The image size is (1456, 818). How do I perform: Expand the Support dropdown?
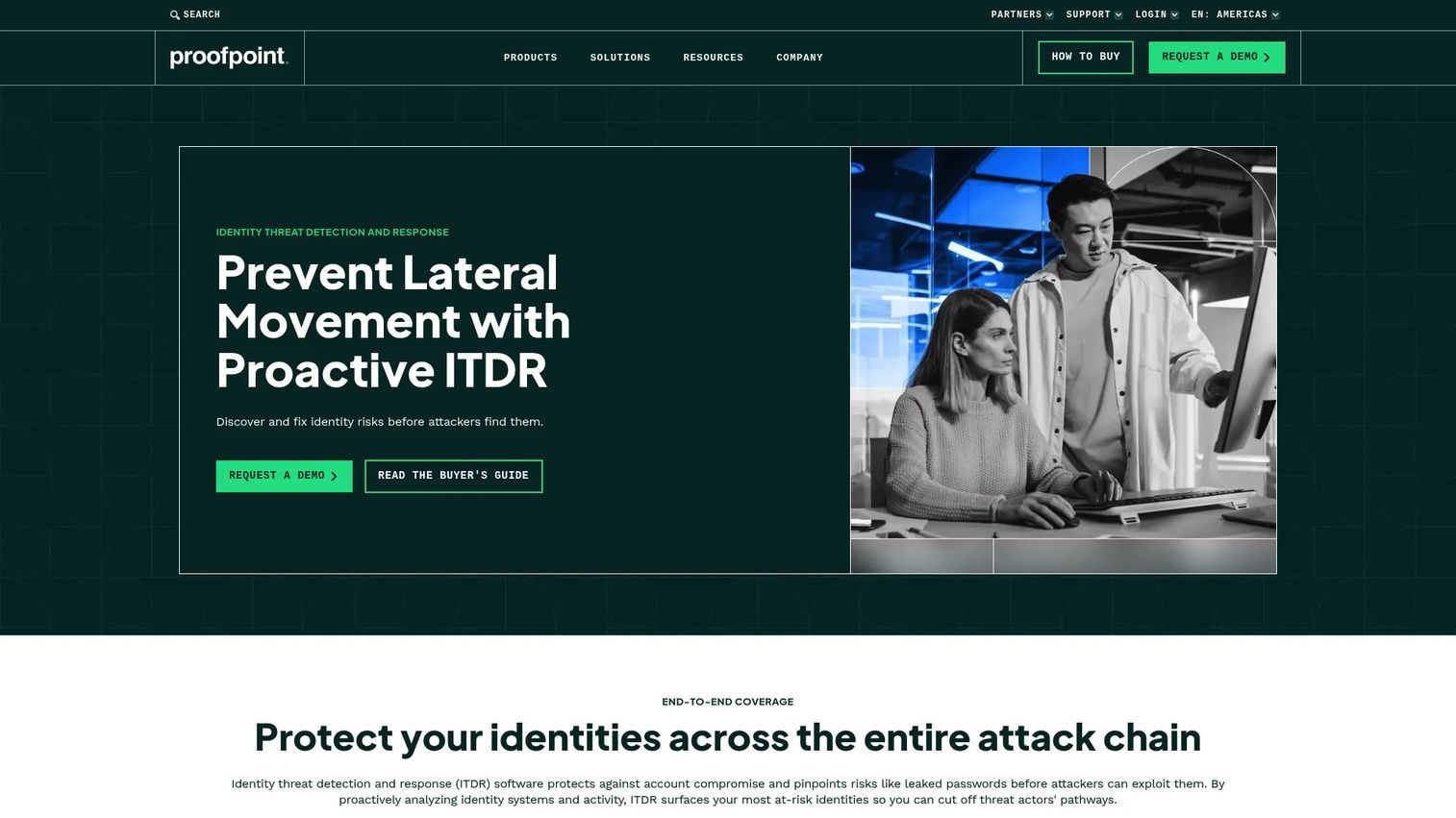(1094, 14)
